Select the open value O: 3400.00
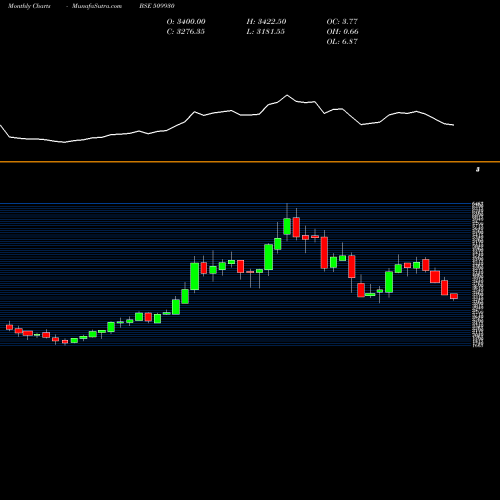 point(186,22)
